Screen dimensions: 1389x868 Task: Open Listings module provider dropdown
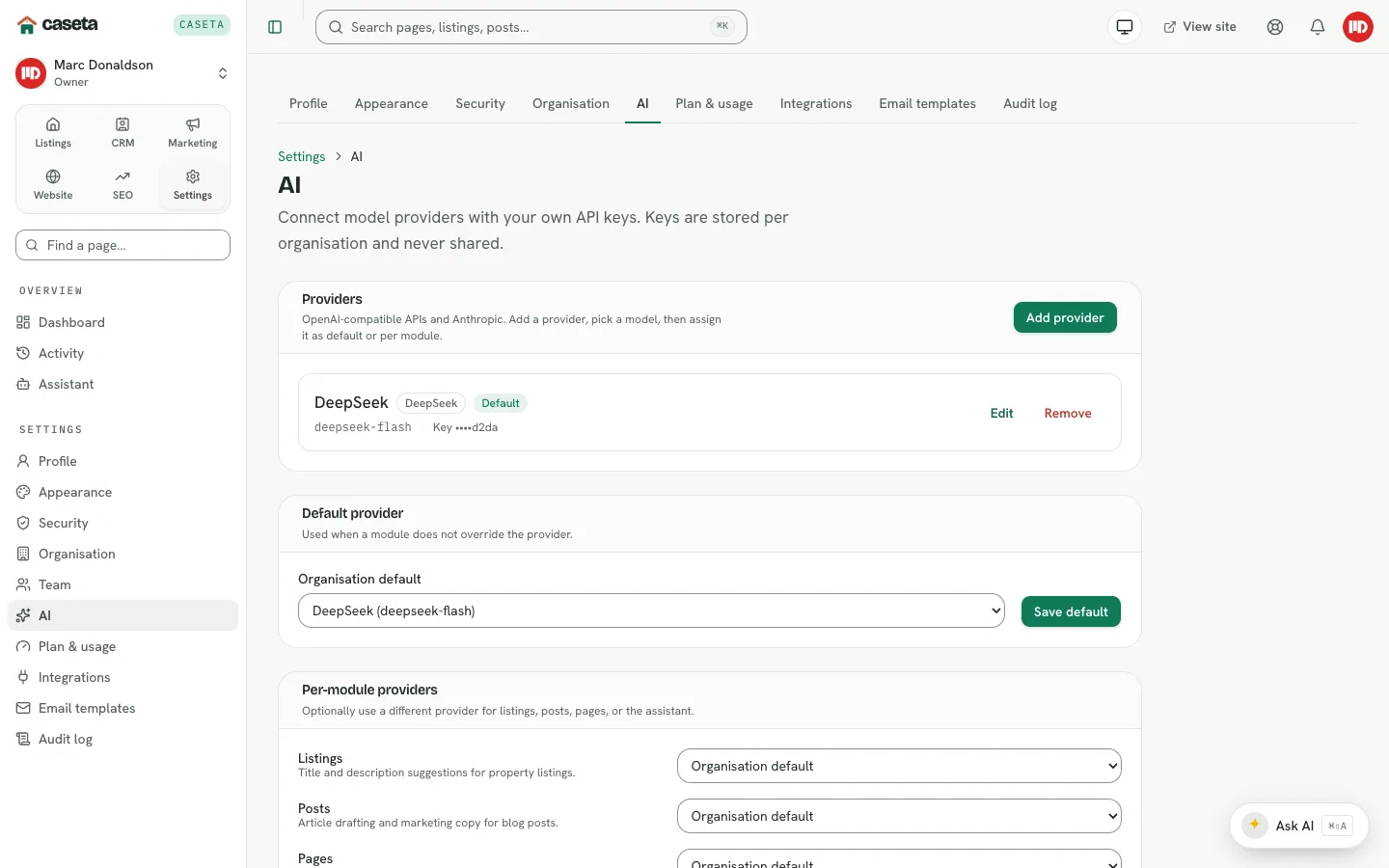[x=899, y=766]
